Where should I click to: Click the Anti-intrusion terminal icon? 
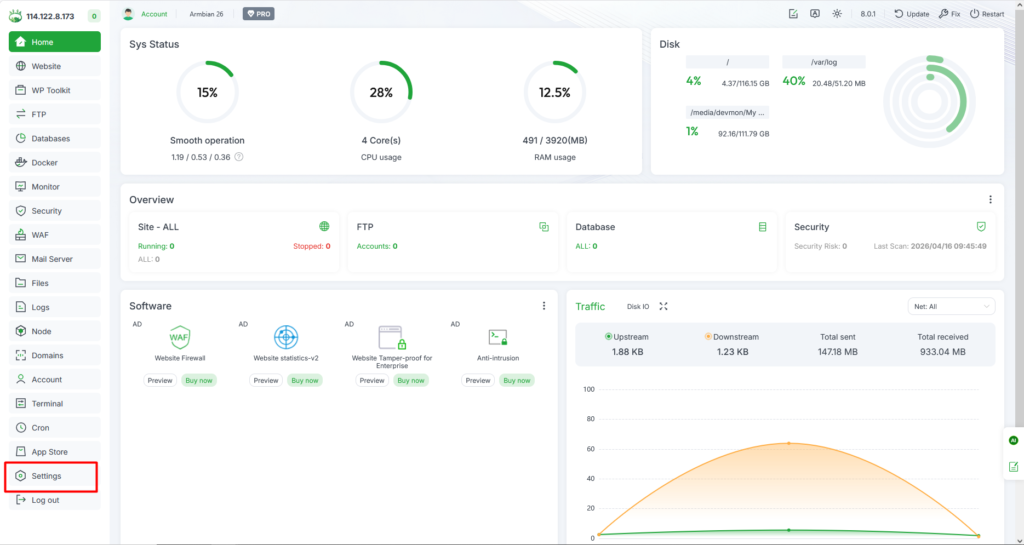pyautogui.click(x=498, y=337)
